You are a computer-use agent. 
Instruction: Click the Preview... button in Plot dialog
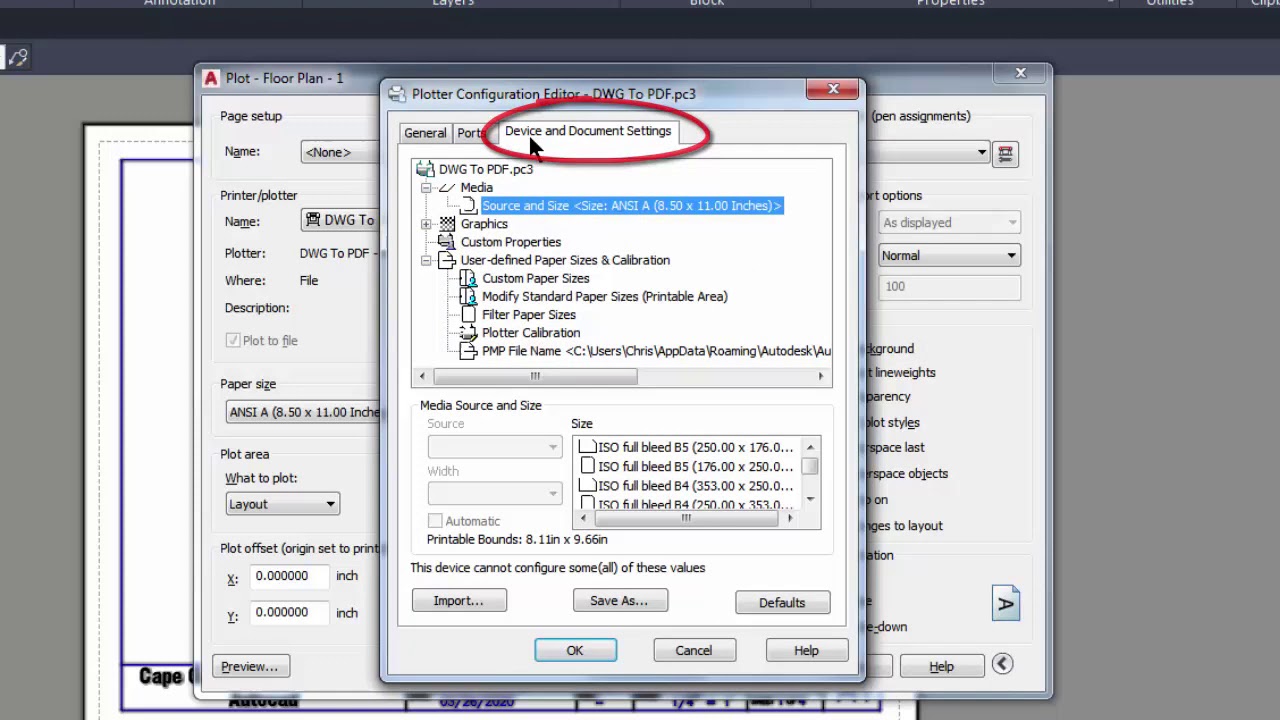250,667
